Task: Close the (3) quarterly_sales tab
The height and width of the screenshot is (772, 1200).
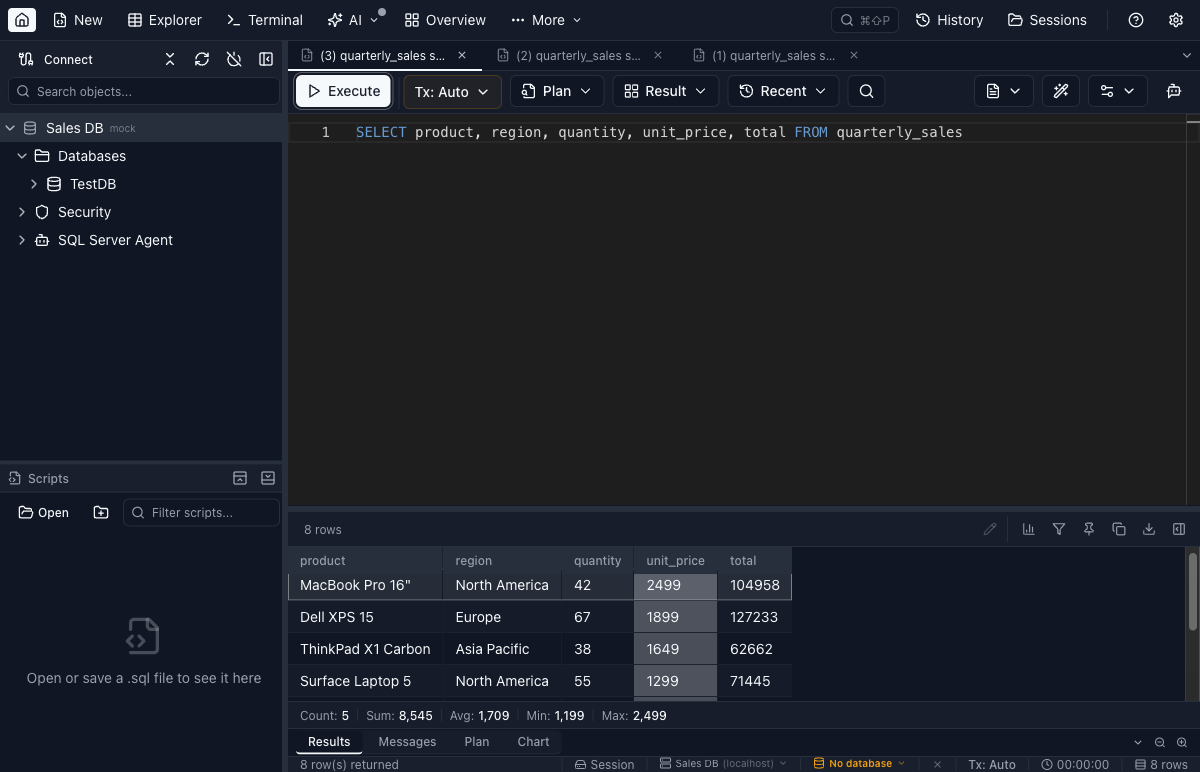Action: tap(463, 56)
